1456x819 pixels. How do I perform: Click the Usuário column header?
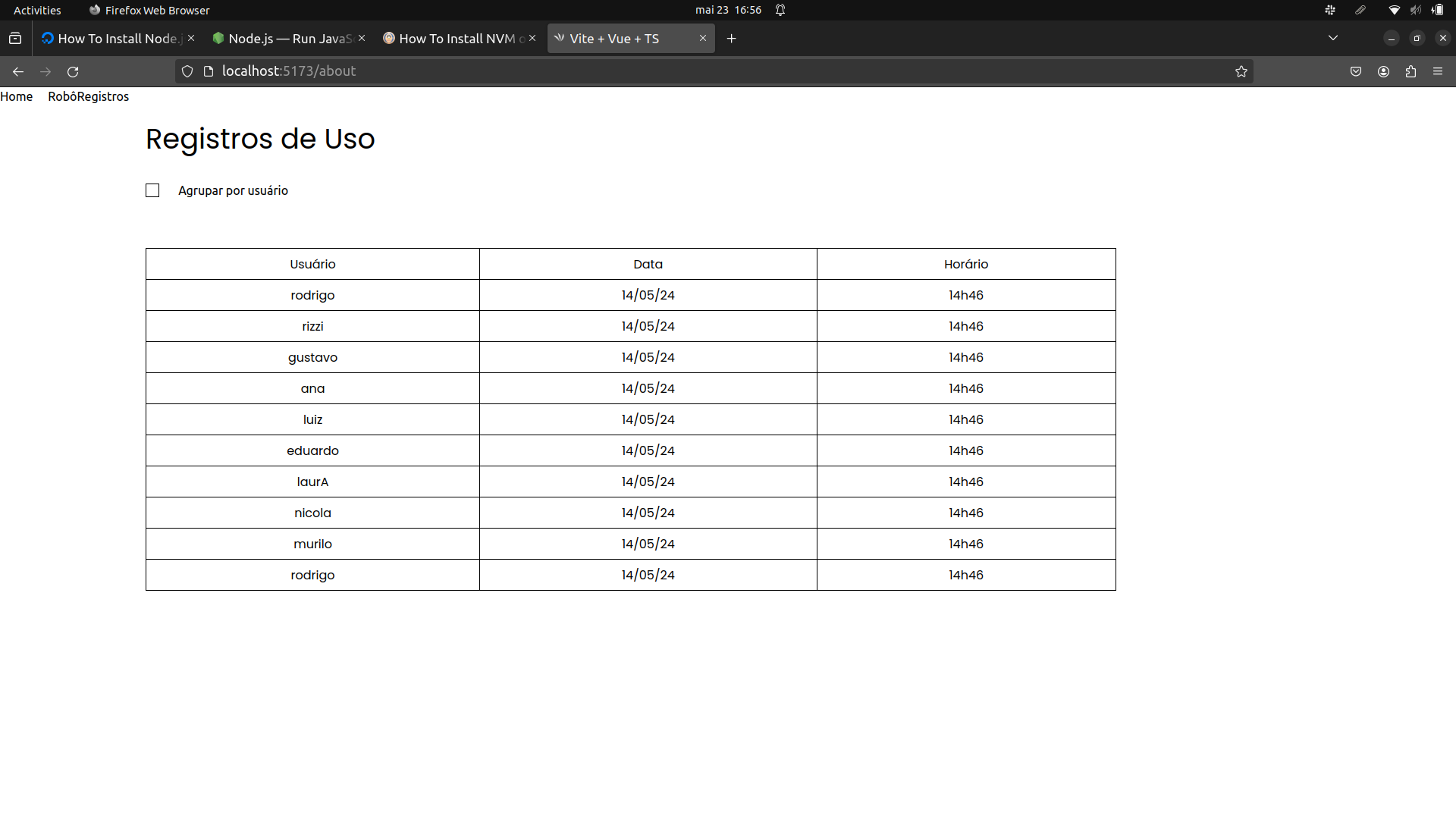tap(312, 264)
